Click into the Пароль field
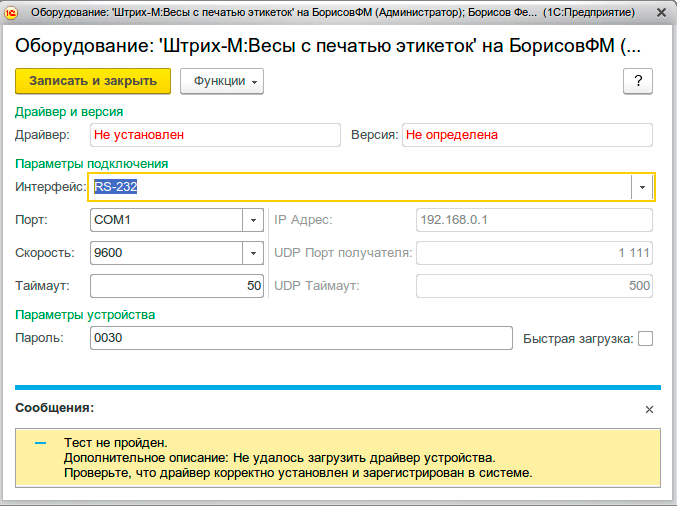Image resolution: width=677 pixels, height=506 pixels. pyautogui.click(x=300, y=338)
